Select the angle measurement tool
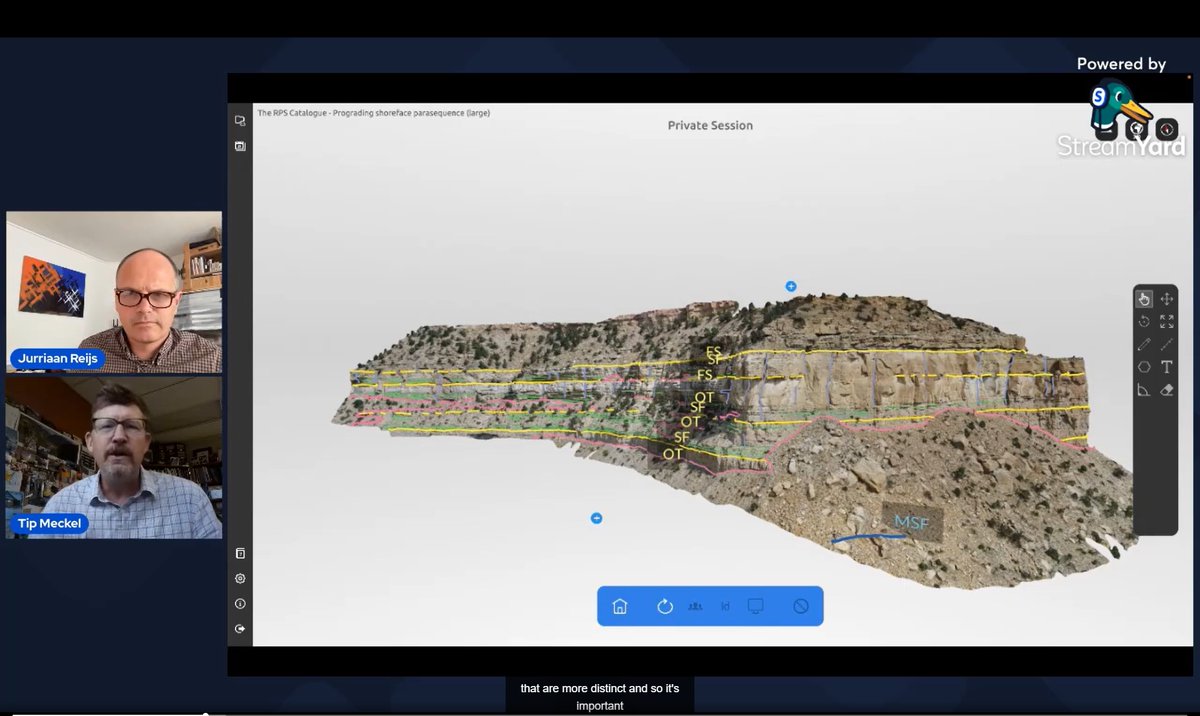This screenshot has width=1200, height=716. pos(1144,390)
